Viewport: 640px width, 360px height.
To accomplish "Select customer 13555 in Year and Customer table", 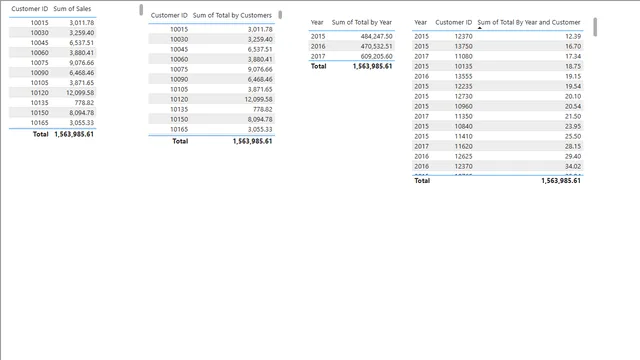I will pyautogui.click(x=463, y=76).
